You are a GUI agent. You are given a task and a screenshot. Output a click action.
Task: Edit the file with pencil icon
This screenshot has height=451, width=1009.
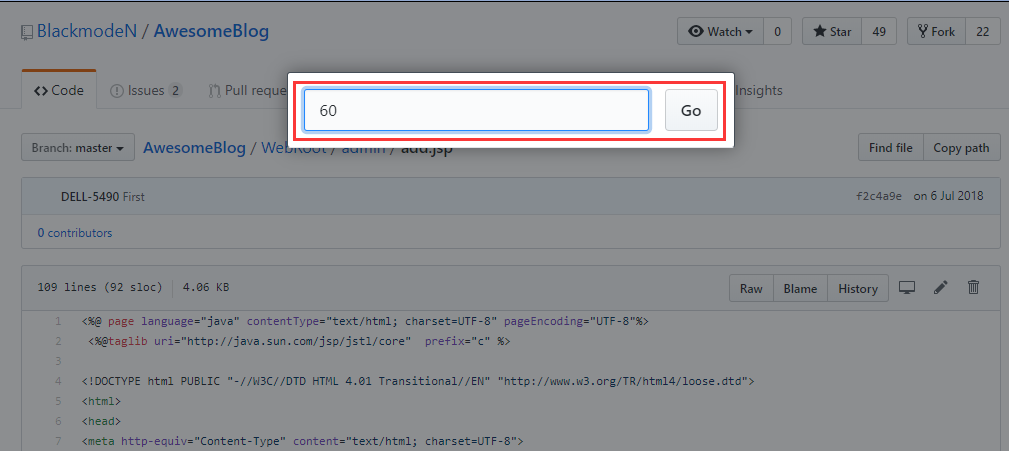coord(941,288)
